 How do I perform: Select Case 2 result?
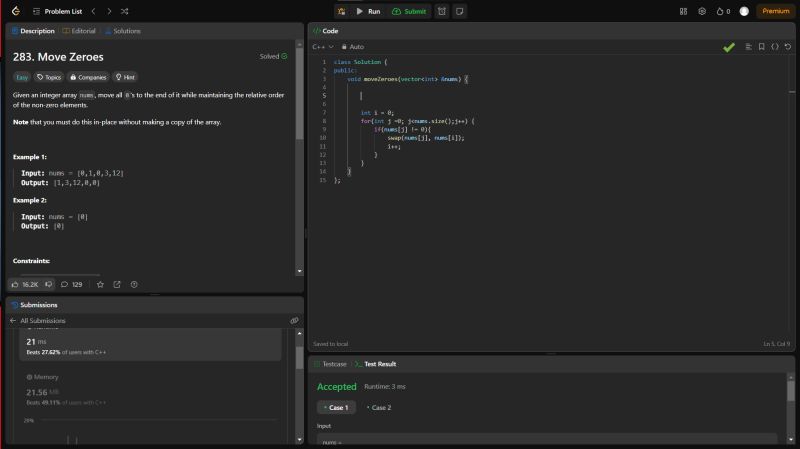point(379,408)
